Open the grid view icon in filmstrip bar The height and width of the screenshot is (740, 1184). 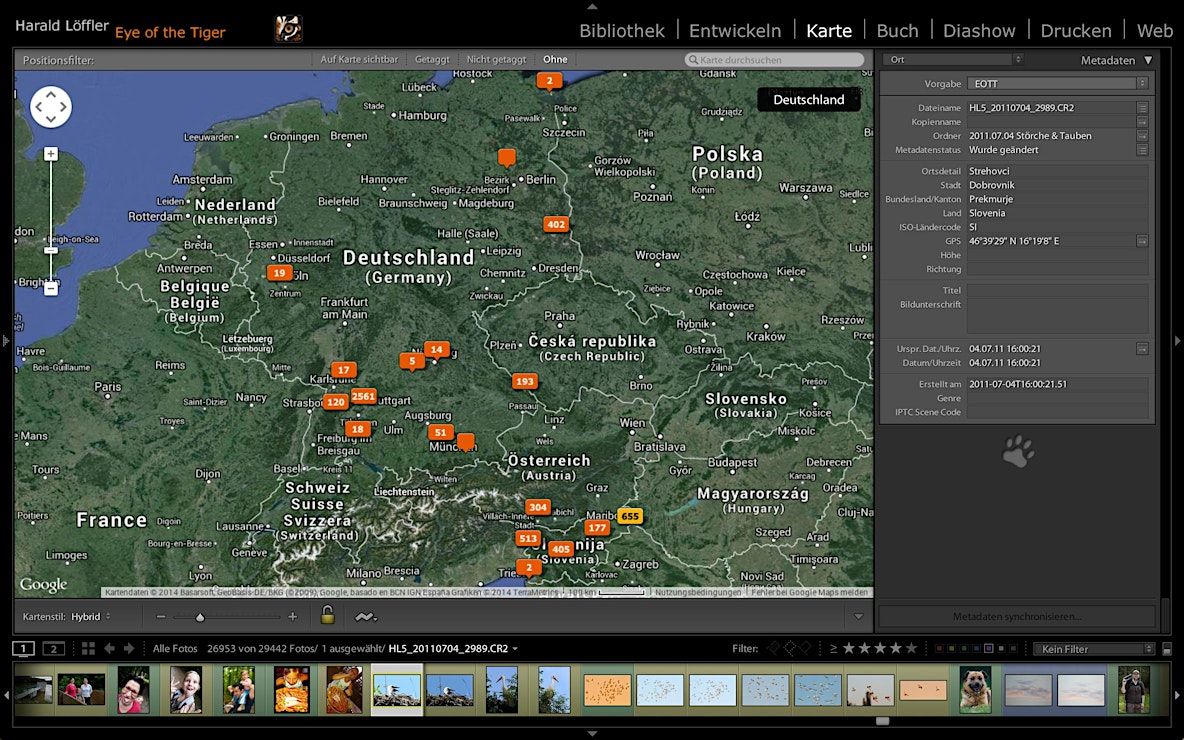88,649
